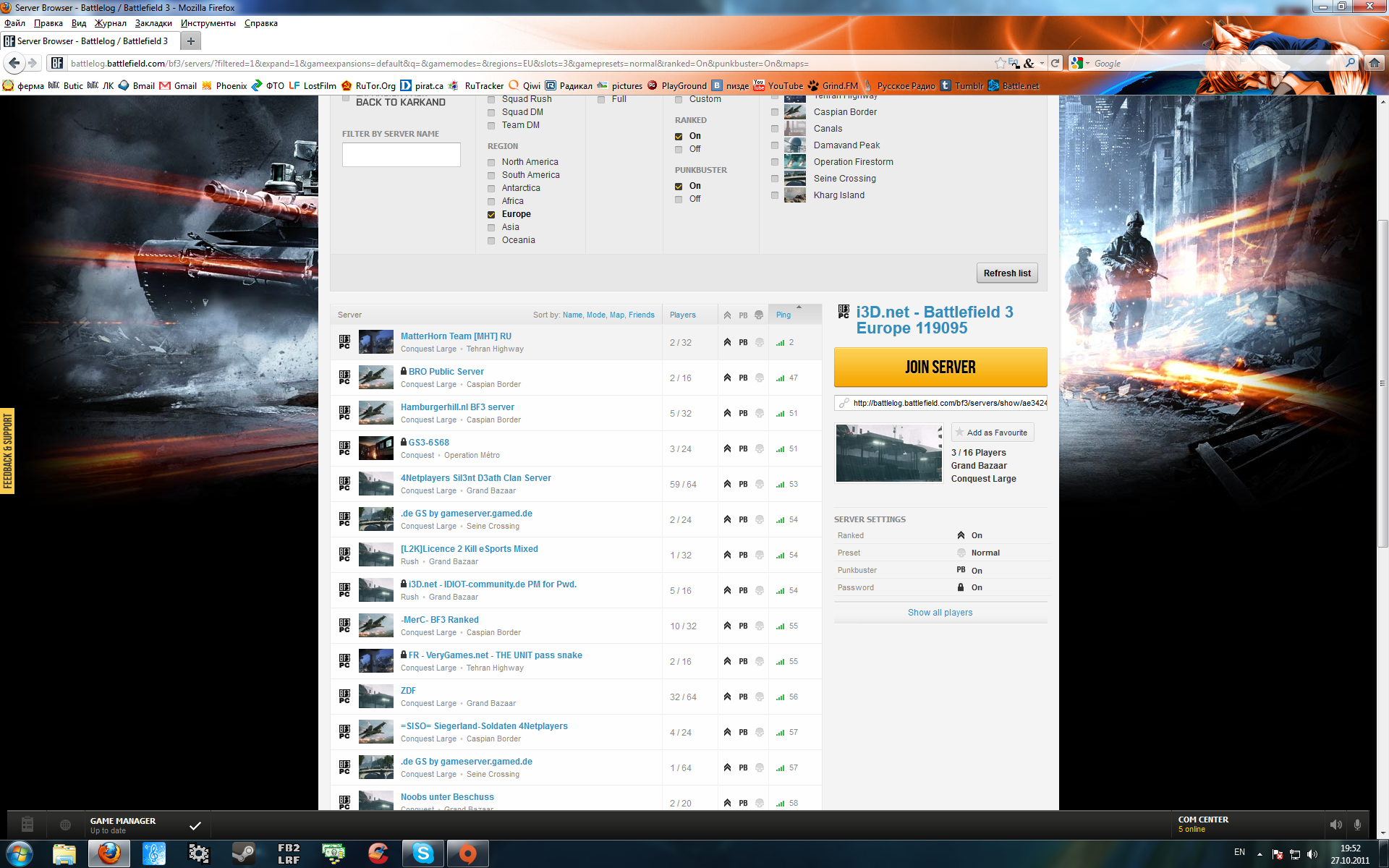Open a new tab with plus button
Viewport: 1389px width, 868px height.
[191, 41]
